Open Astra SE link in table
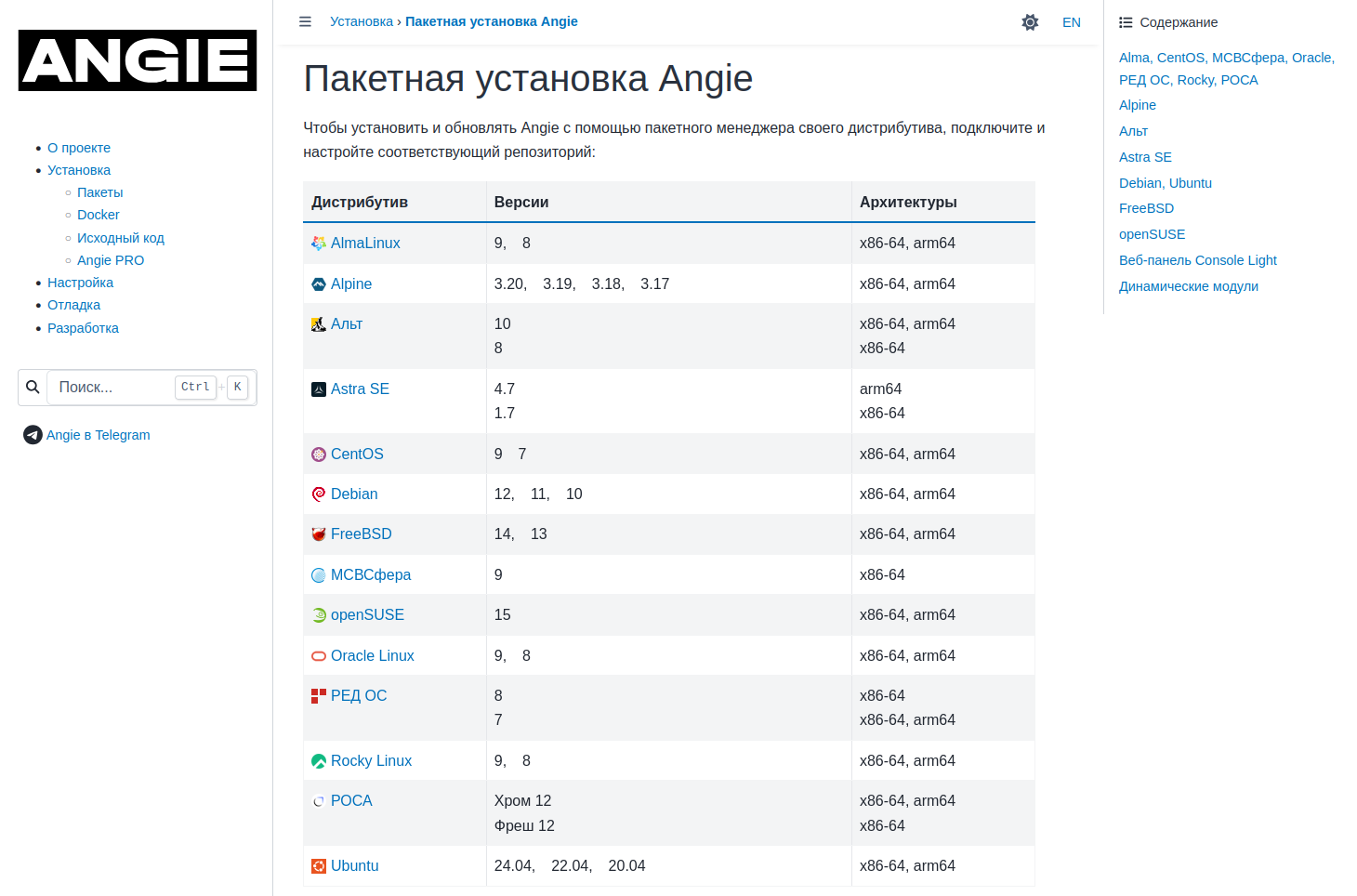Image resolution: width=1357 pixels, height=896 pixels. [x=360, y=389]
